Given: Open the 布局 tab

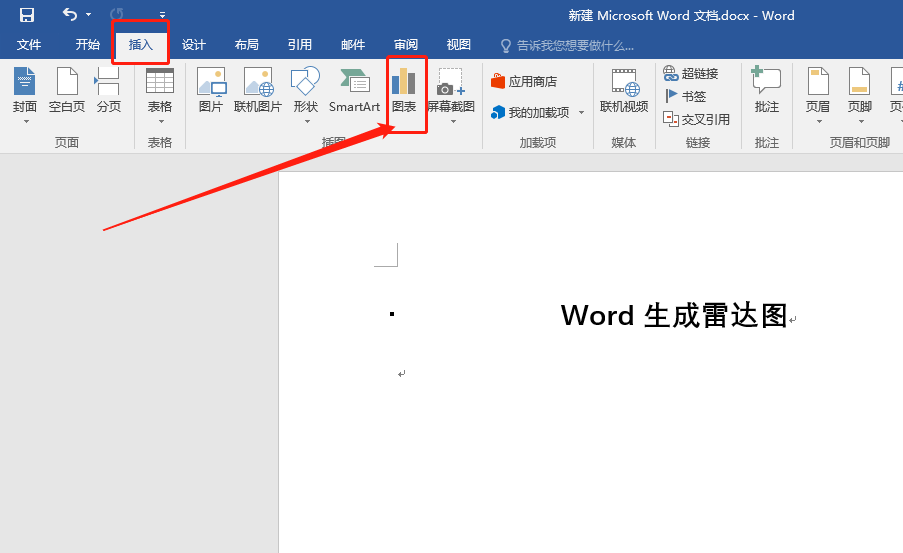Looking at the screenshot, I should pyautogui.click(x=246, y=45).
